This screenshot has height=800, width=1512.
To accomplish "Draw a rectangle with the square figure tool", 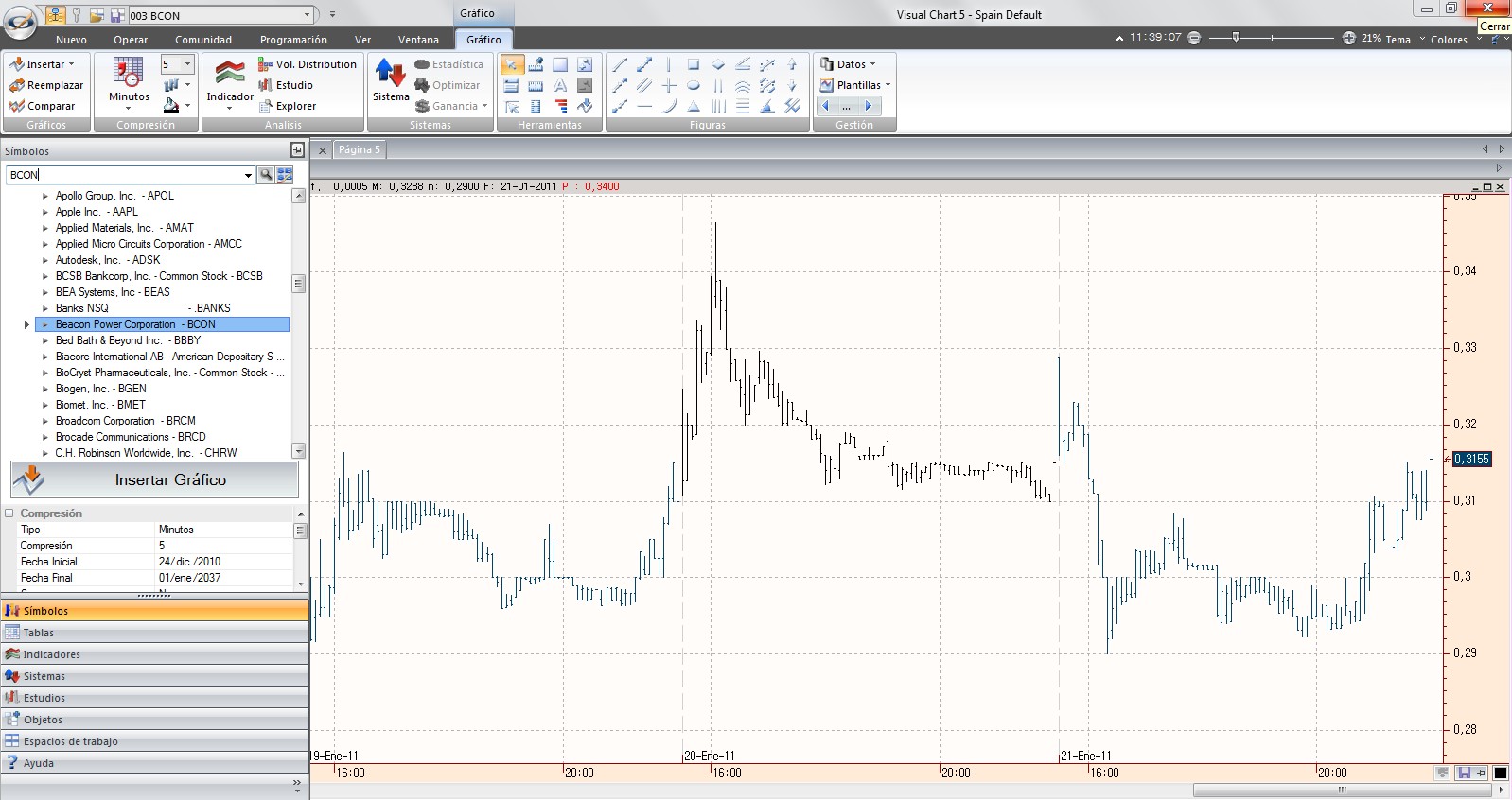I will 694,64.
